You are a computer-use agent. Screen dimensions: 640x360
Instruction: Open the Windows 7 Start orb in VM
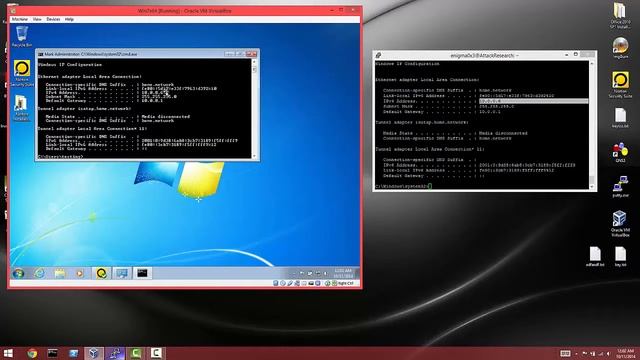coord(18,273)
